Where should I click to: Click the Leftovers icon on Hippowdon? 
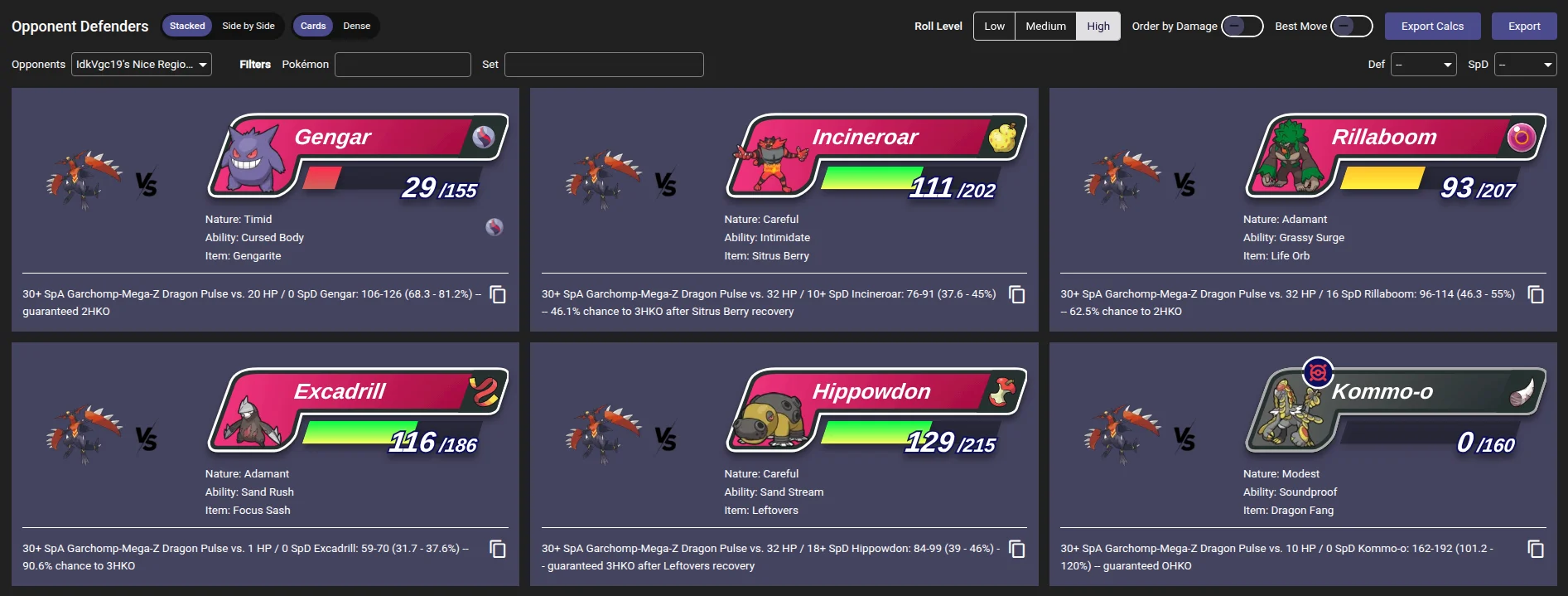(1002, 391)
